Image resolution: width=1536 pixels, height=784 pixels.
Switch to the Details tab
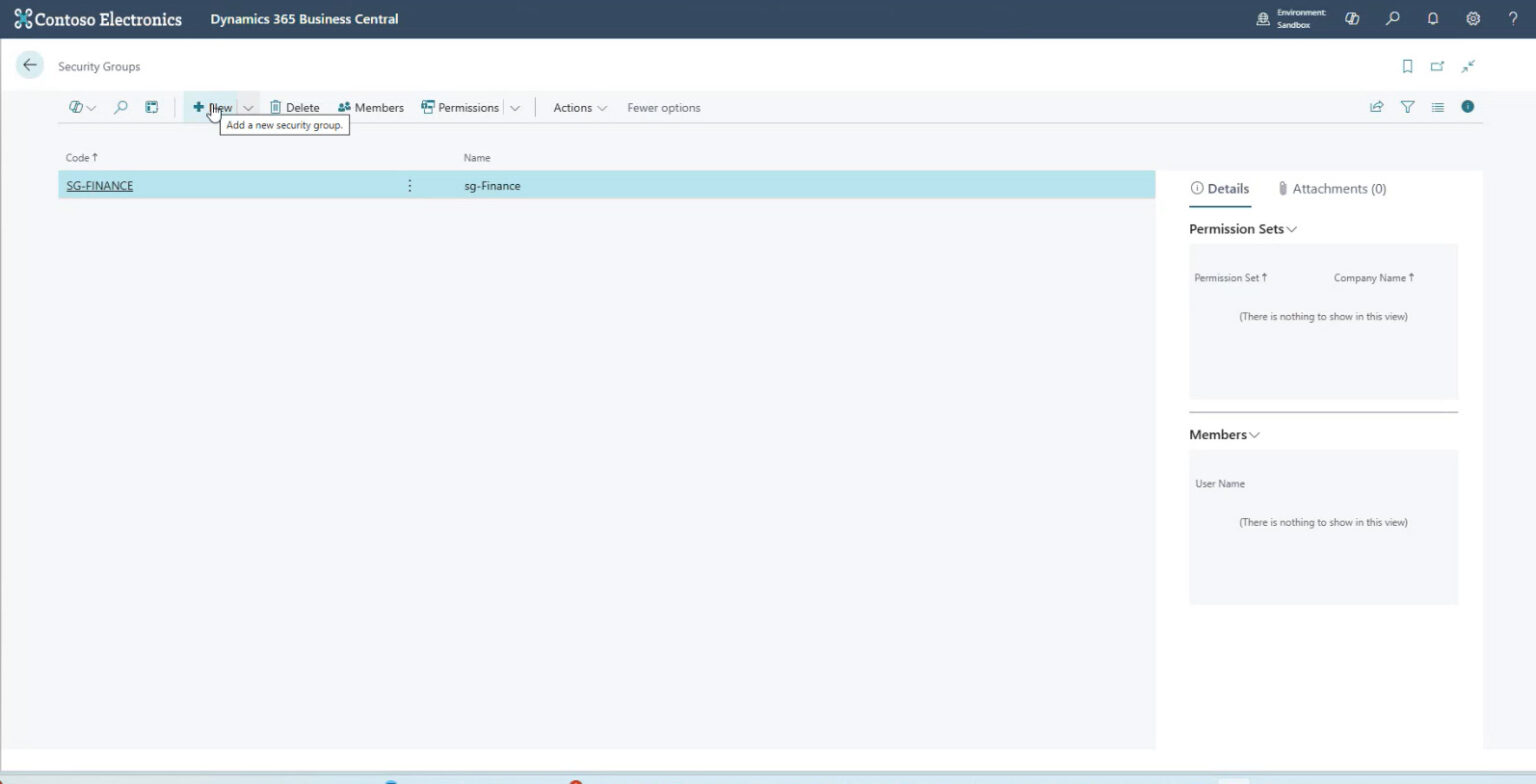pyautogui.click(x=1220, y=188)
